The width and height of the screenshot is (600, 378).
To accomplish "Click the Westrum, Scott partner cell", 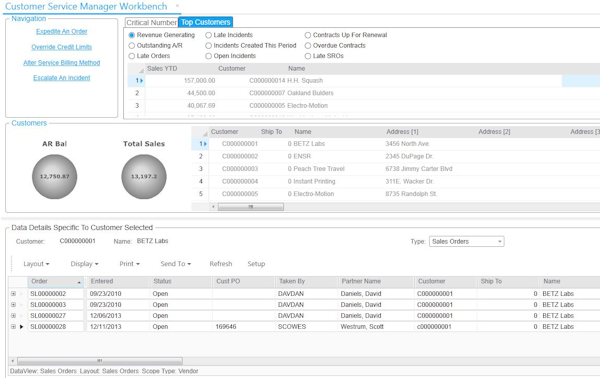I will [376, 327].
